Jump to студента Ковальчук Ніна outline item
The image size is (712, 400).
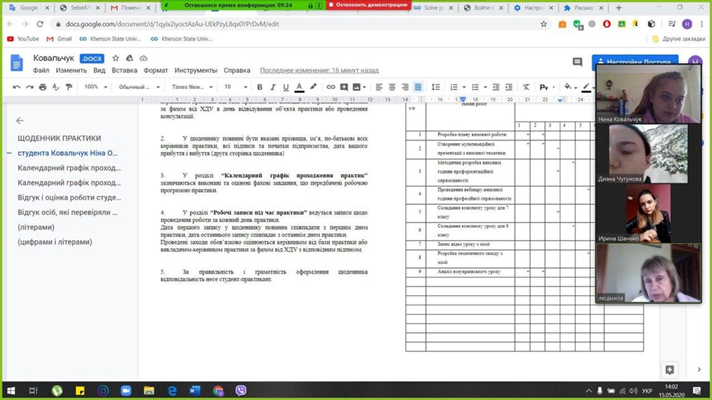(x=68, y=153)
